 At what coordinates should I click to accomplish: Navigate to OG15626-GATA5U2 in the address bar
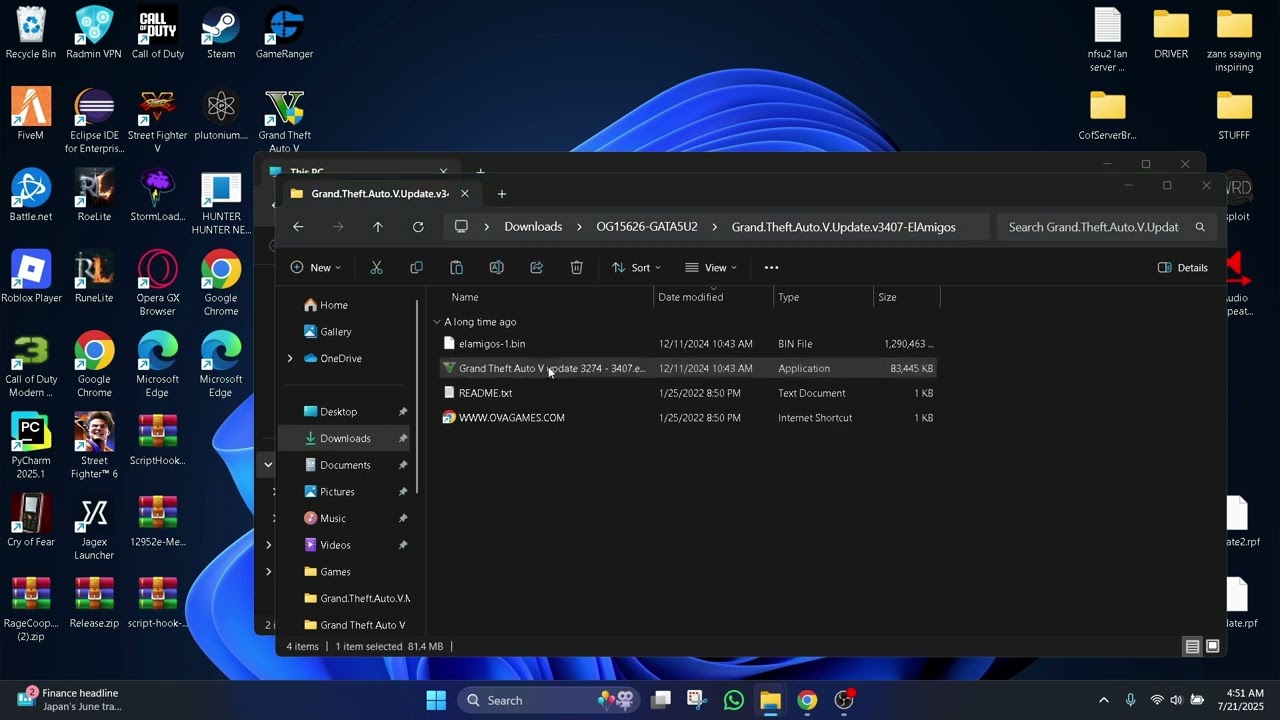pos(647,227)
